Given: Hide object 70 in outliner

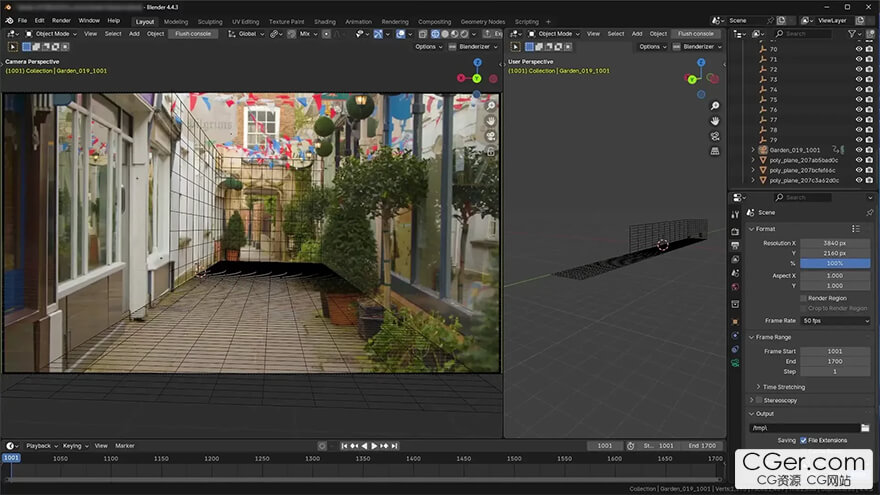Looking at the screenshot, I should point(859,49).
